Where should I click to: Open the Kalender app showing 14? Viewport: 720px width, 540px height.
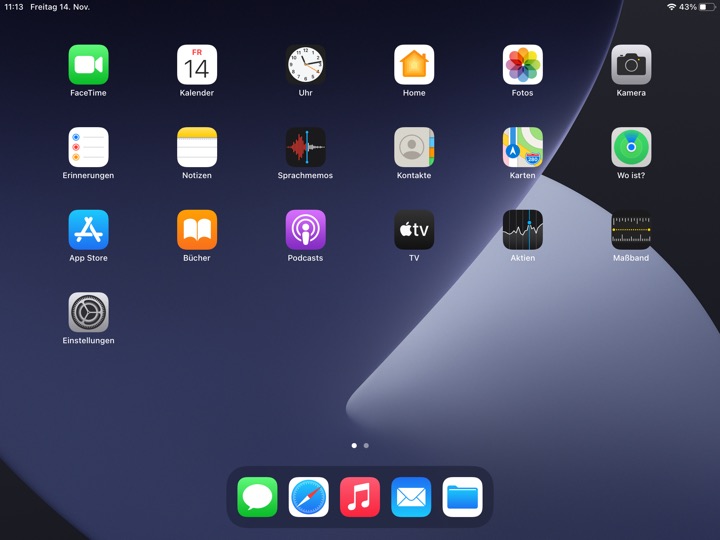197,65
